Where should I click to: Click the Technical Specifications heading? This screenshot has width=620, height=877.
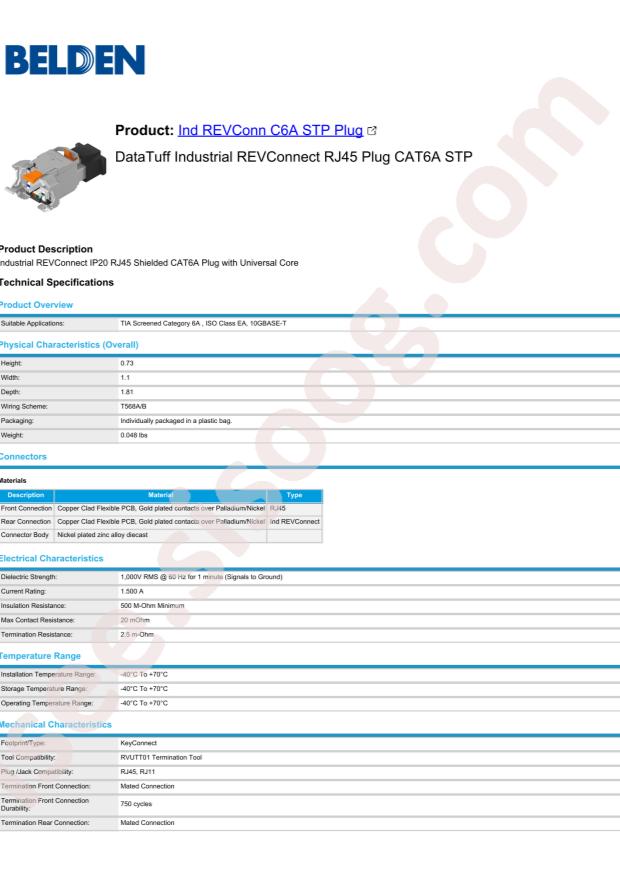[x=56, y=282]
